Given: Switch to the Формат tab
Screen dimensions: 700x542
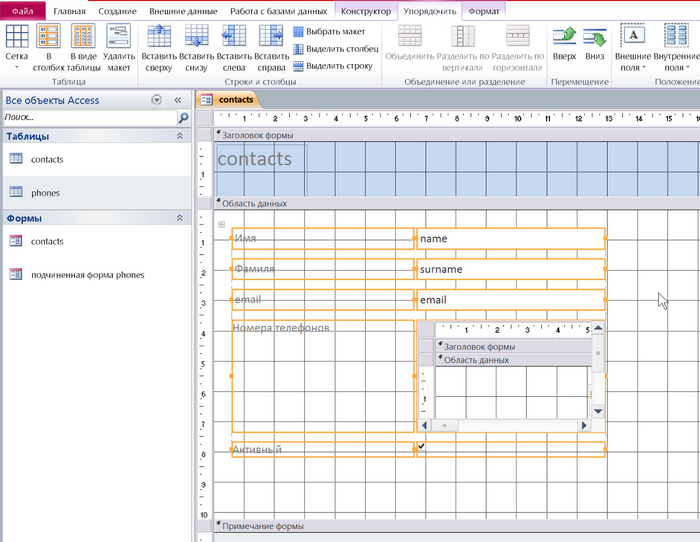Looking at the screenshot, I should coord(484,11).
